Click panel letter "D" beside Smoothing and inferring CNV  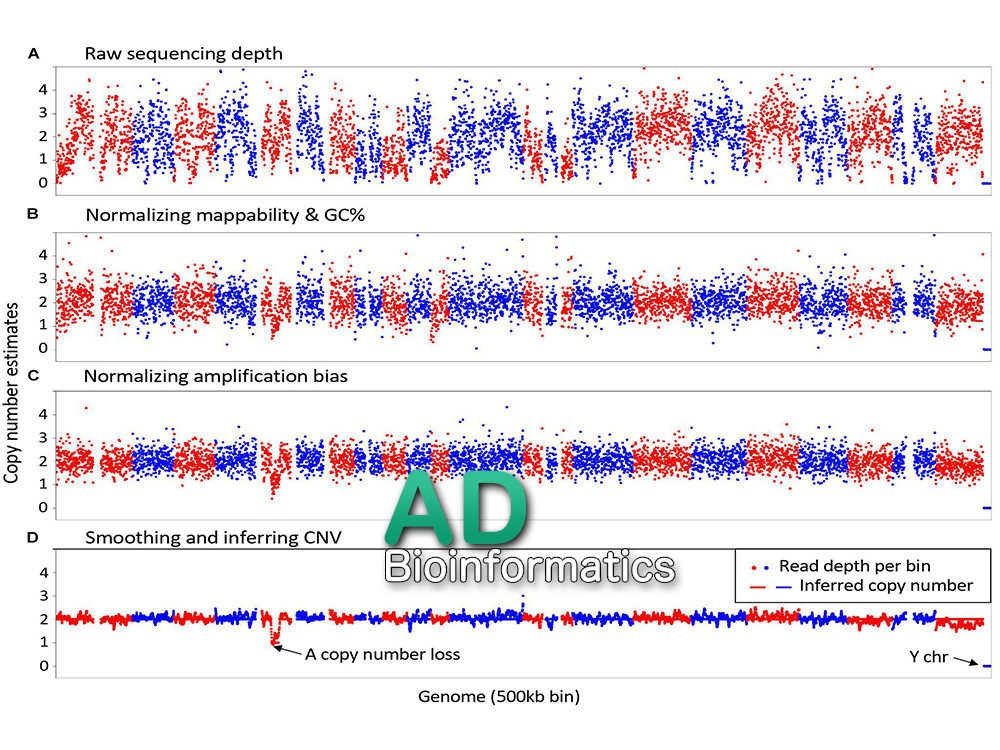tap(33, 538)
